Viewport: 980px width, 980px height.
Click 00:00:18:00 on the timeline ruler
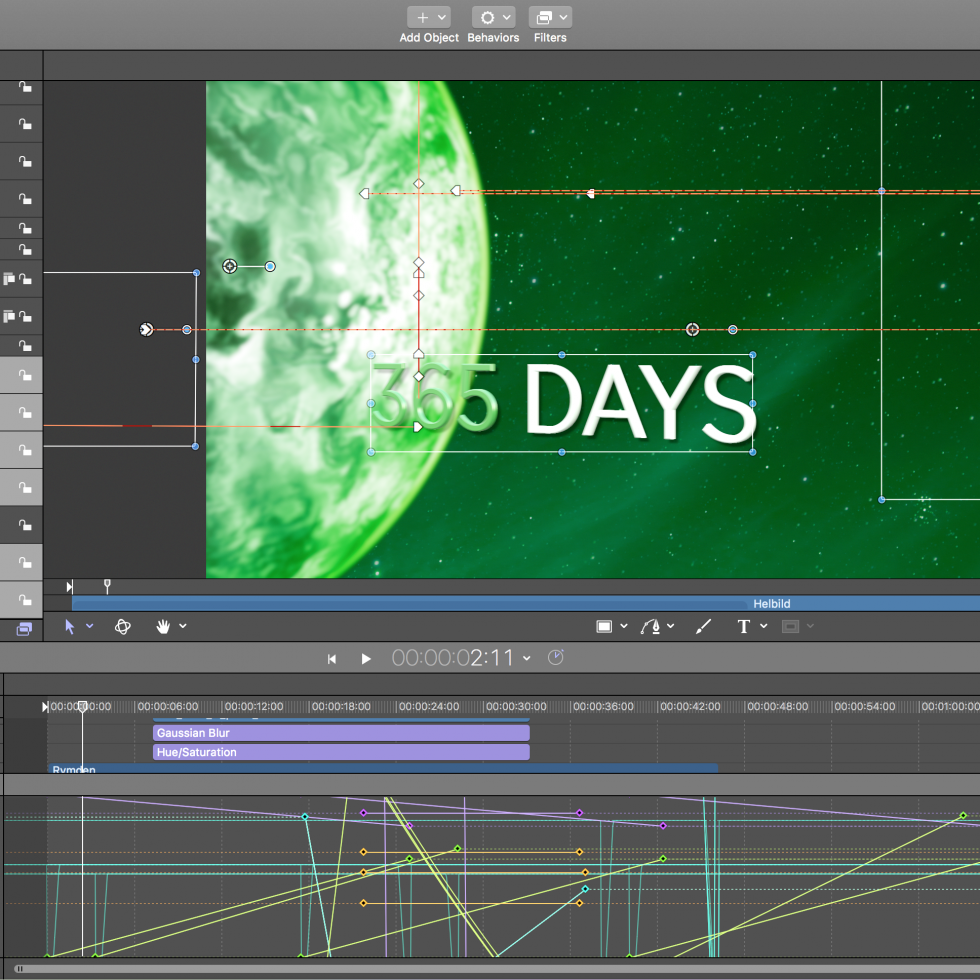point(341,706)
